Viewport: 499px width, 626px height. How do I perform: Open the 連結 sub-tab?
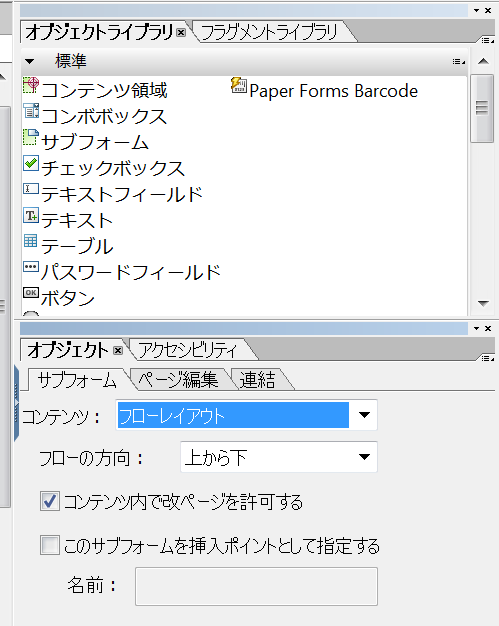coord(257,380)
